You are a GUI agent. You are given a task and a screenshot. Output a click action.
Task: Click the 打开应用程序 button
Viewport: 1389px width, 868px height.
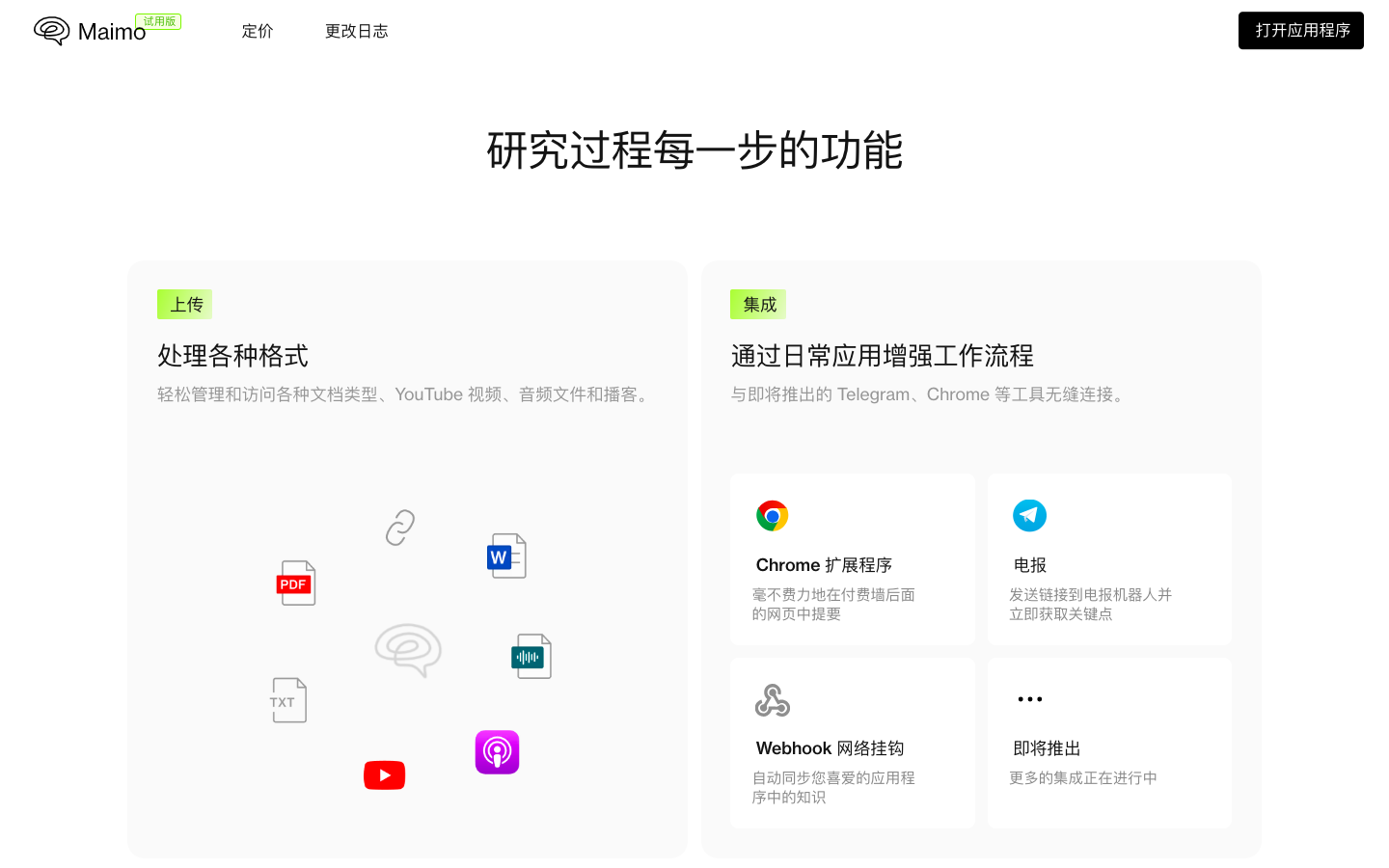[x=1301, y=31]
